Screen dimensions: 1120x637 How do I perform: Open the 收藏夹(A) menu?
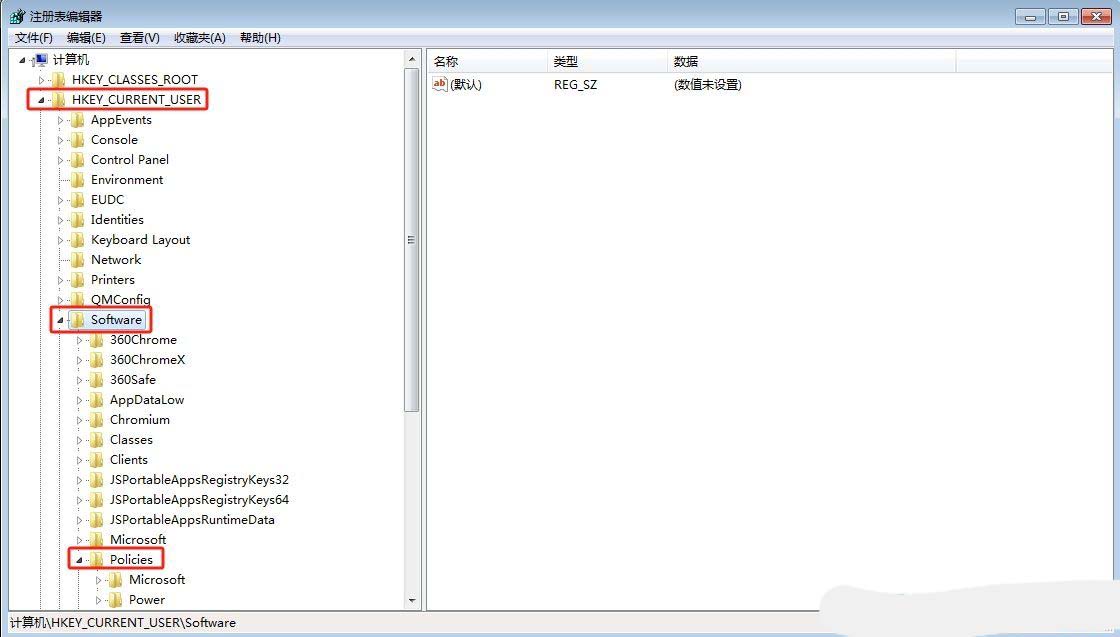point(199,38)
